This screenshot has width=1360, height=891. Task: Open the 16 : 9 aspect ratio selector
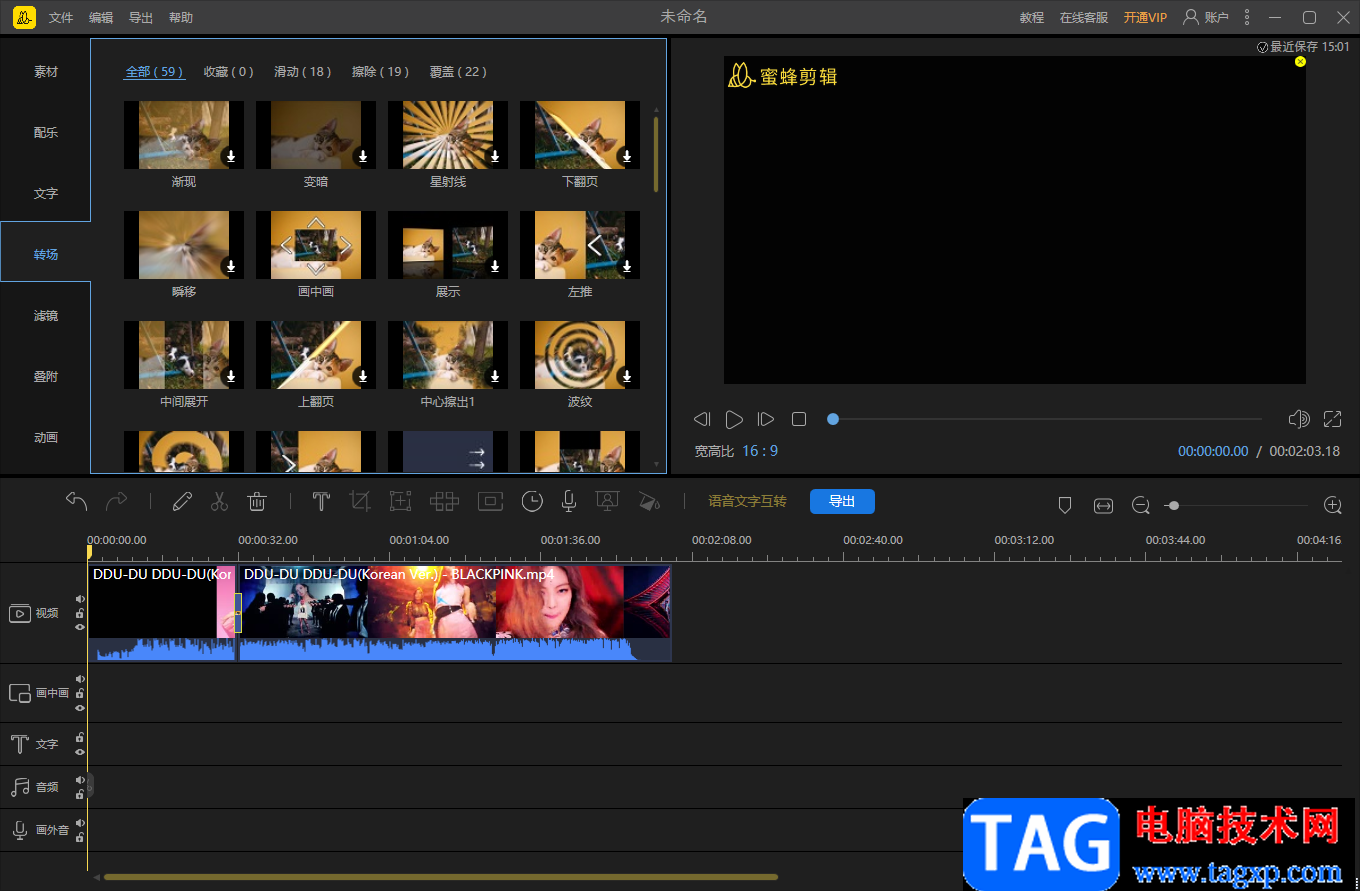[760, 451]
